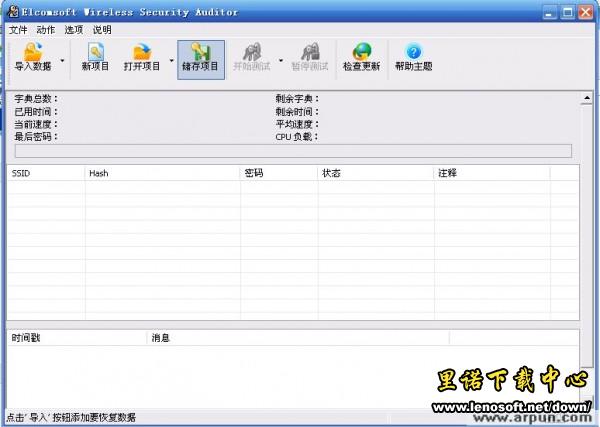600x427 pixels.
Task: Expand the 开始测试 dropdown arrow
Action: 281,60
